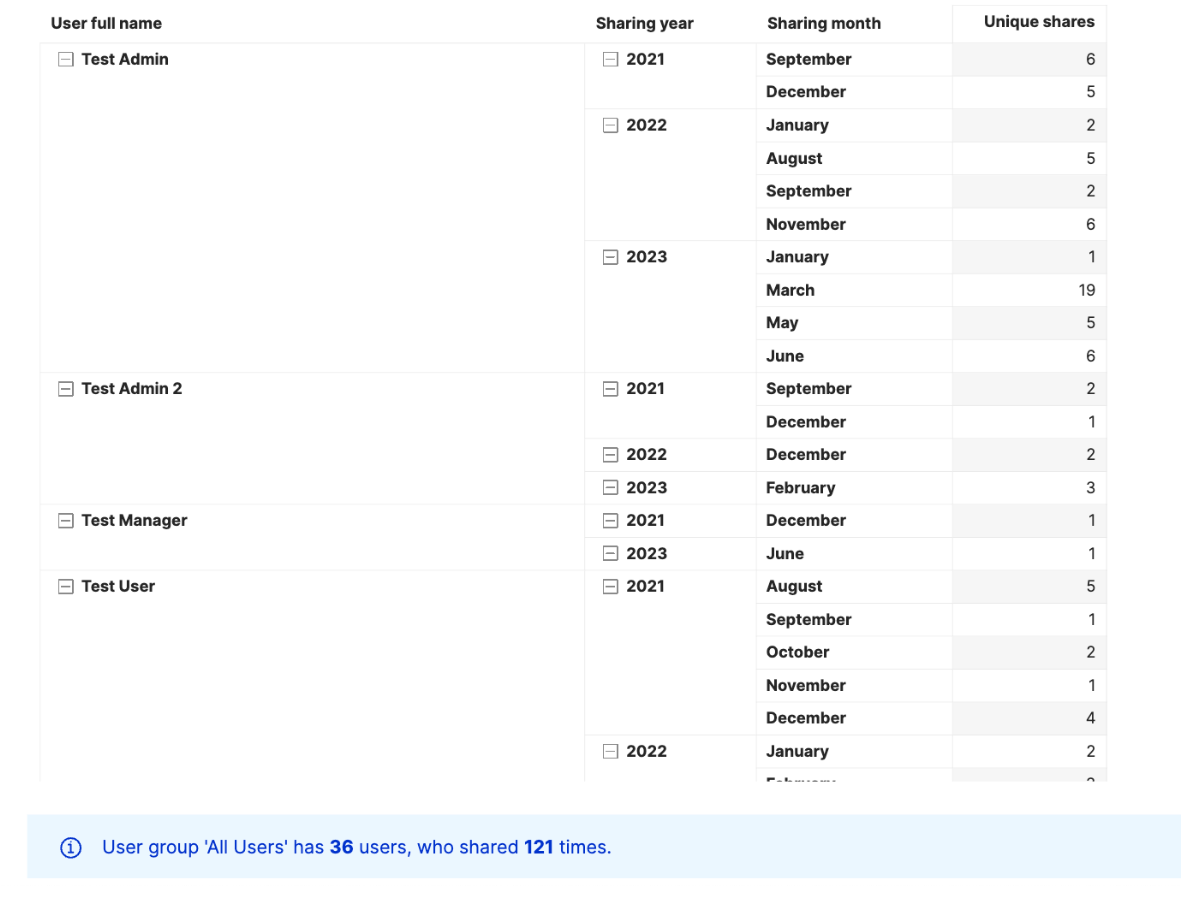Collapse year 2022 under Test User
The width and height of the screenshot is (1204, 906).
pos(611,752)
